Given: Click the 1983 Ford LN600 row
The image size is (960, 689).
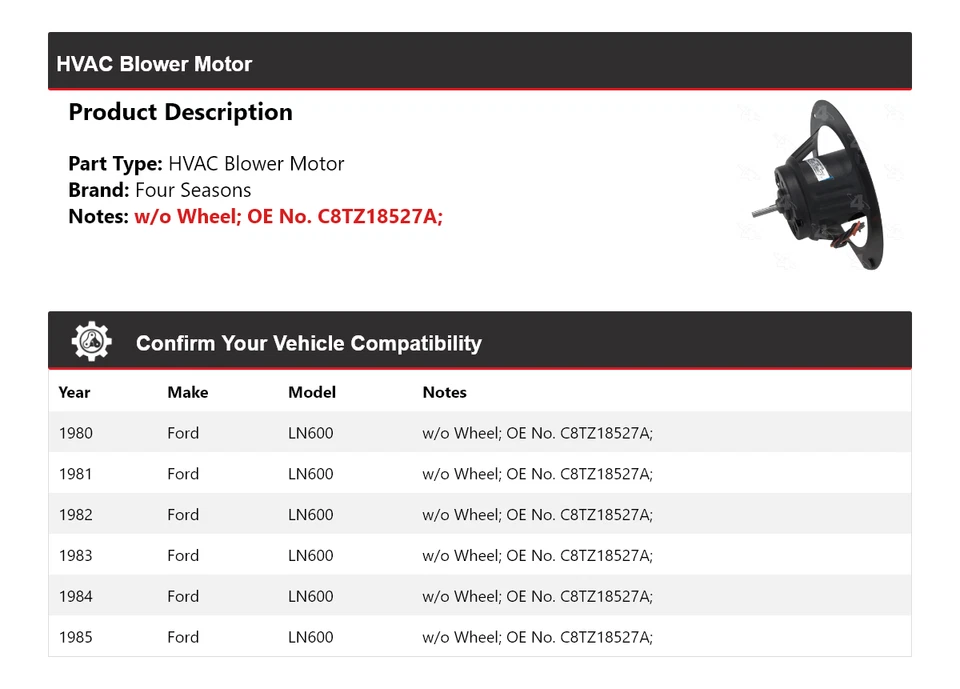Looking at the screenshot, I should coord(479,556).
